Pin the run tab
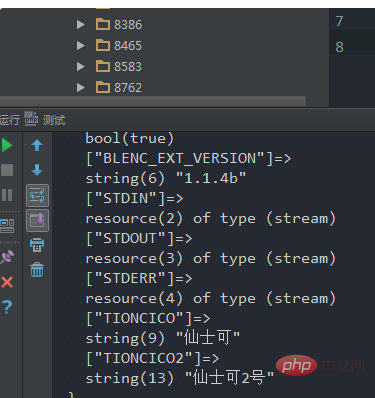Image resolution: width=375 pixels, height=398 pixels. point(7,257)
